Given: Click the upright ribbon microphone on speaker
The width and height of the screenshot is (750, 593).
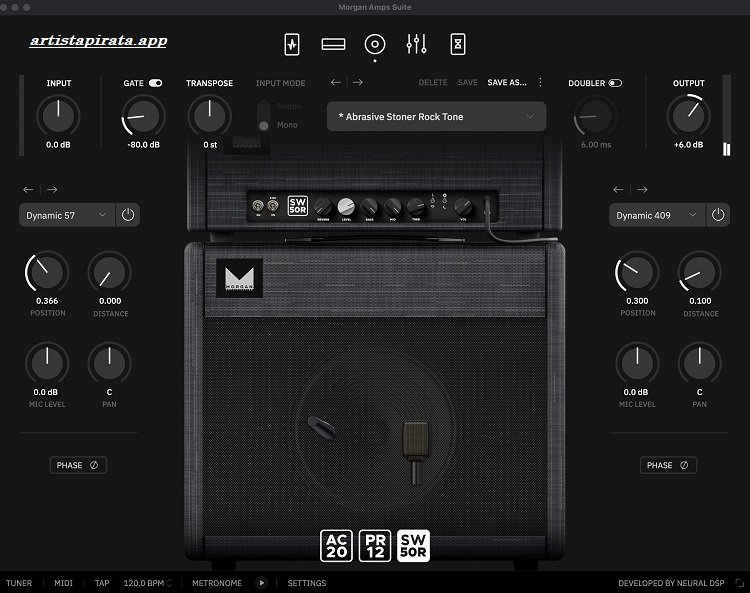Looking at the screenshot, I should coord(415,452).
